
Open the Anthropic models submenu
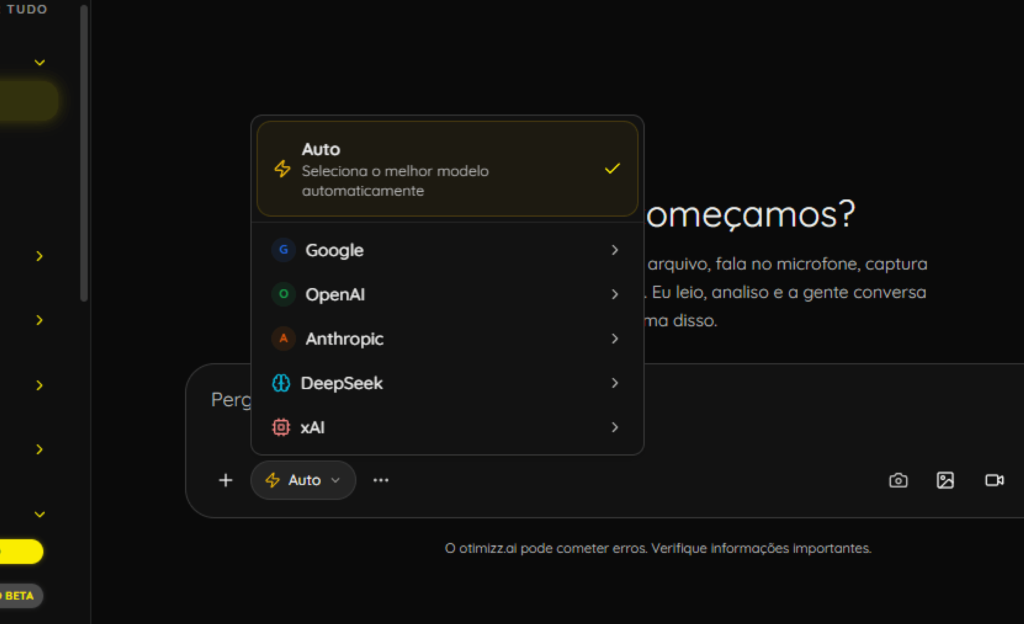point(447,339)
